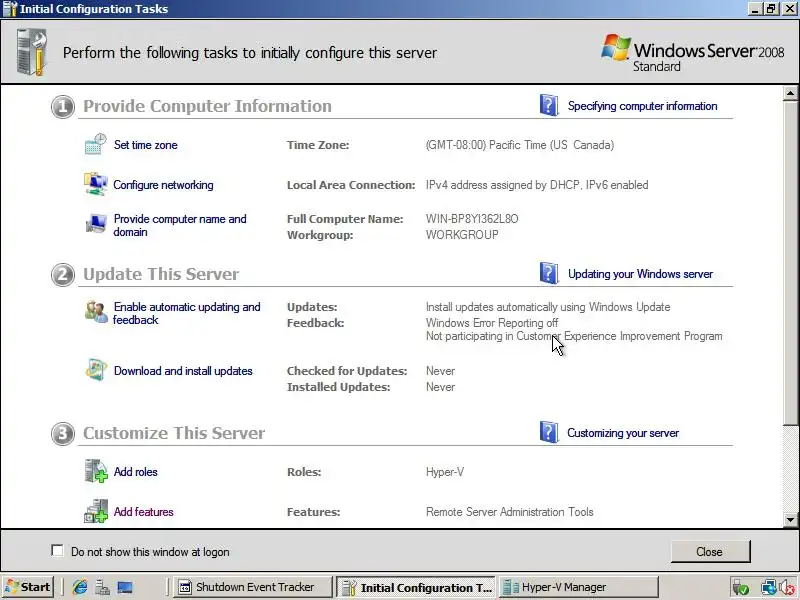800x600 pixels.
Task: Open Provide computer name and domain link
Action: pos(180,225)
